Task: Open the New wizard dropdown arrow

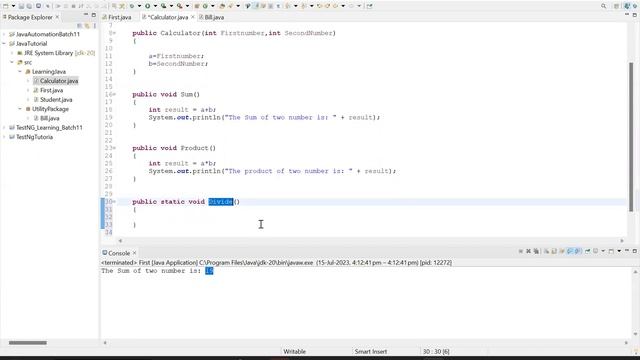Action: pos(13,6)
